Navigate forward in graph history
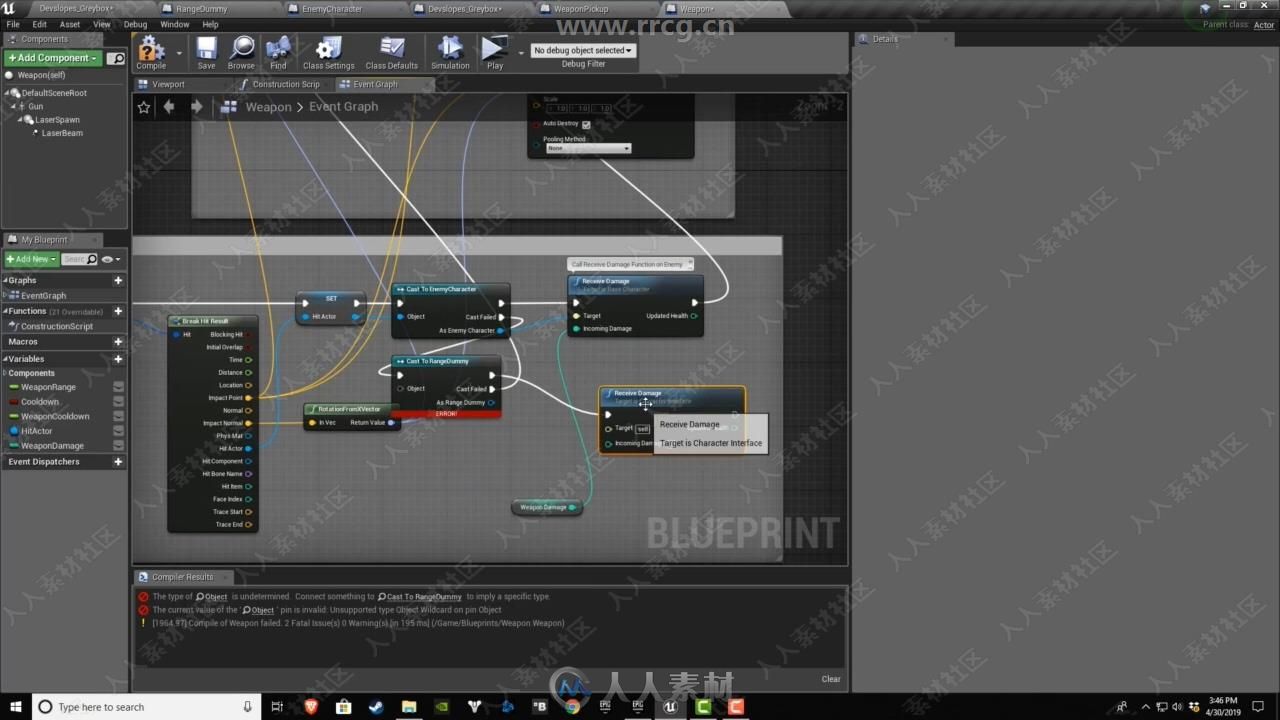Image resolution: width=1280 pixels, height=720 pixels. coord(196,107)
